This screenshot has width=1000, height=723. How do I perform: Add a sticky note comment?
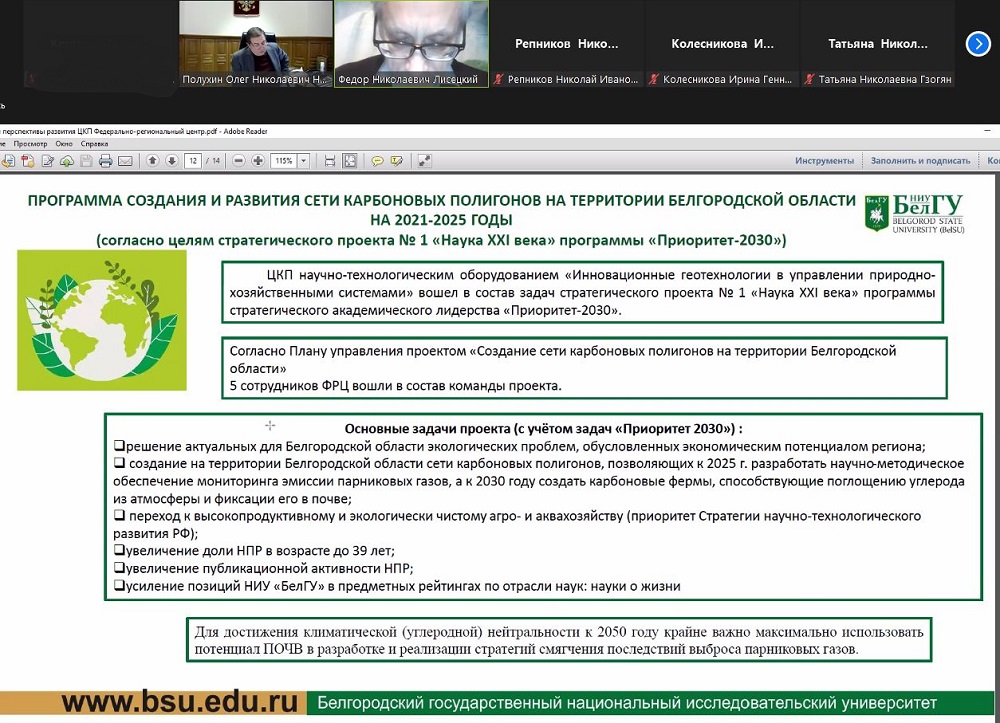378,161
